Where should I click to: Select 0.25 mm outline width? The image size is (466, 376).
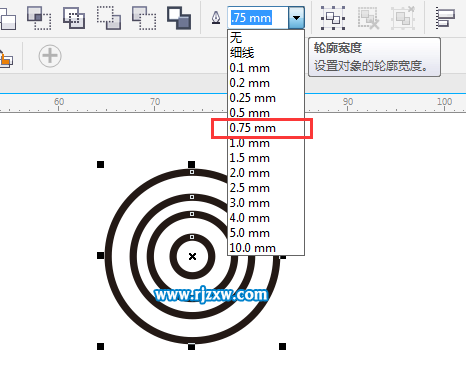coord(252,98)
